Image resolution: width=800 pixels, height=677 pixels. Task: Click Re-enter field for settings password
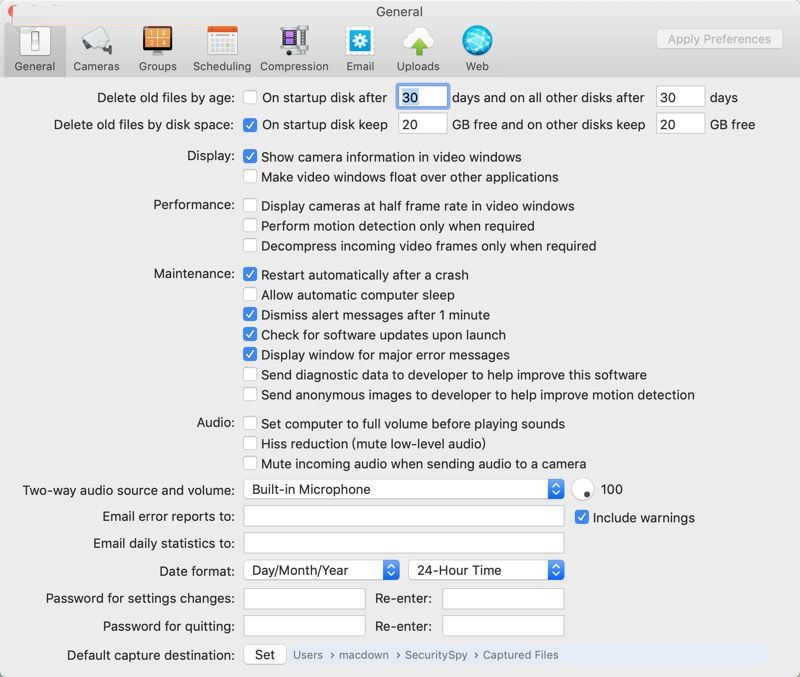(503, 598)
